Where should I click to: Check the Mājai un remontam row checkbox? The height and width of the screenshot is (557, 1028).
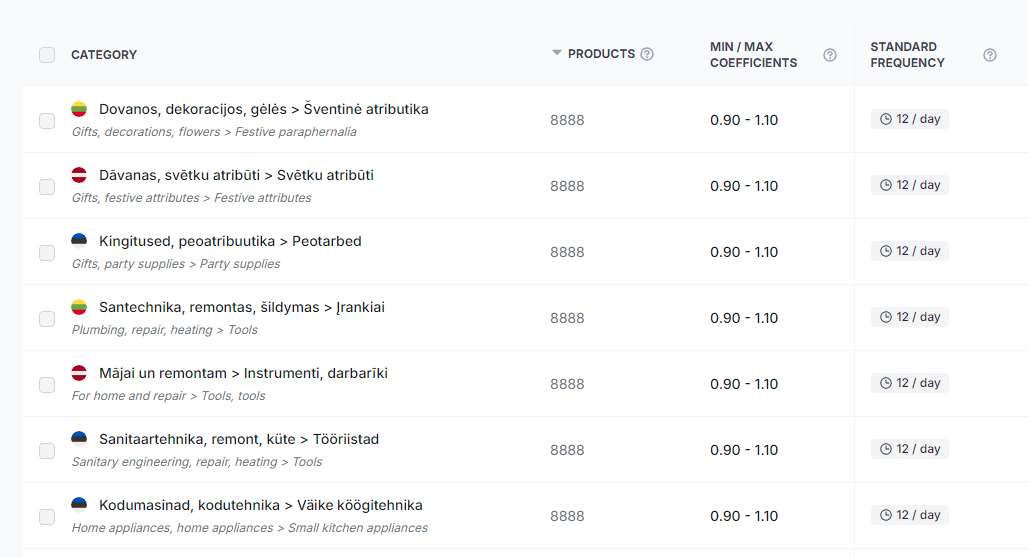[47, 385]
